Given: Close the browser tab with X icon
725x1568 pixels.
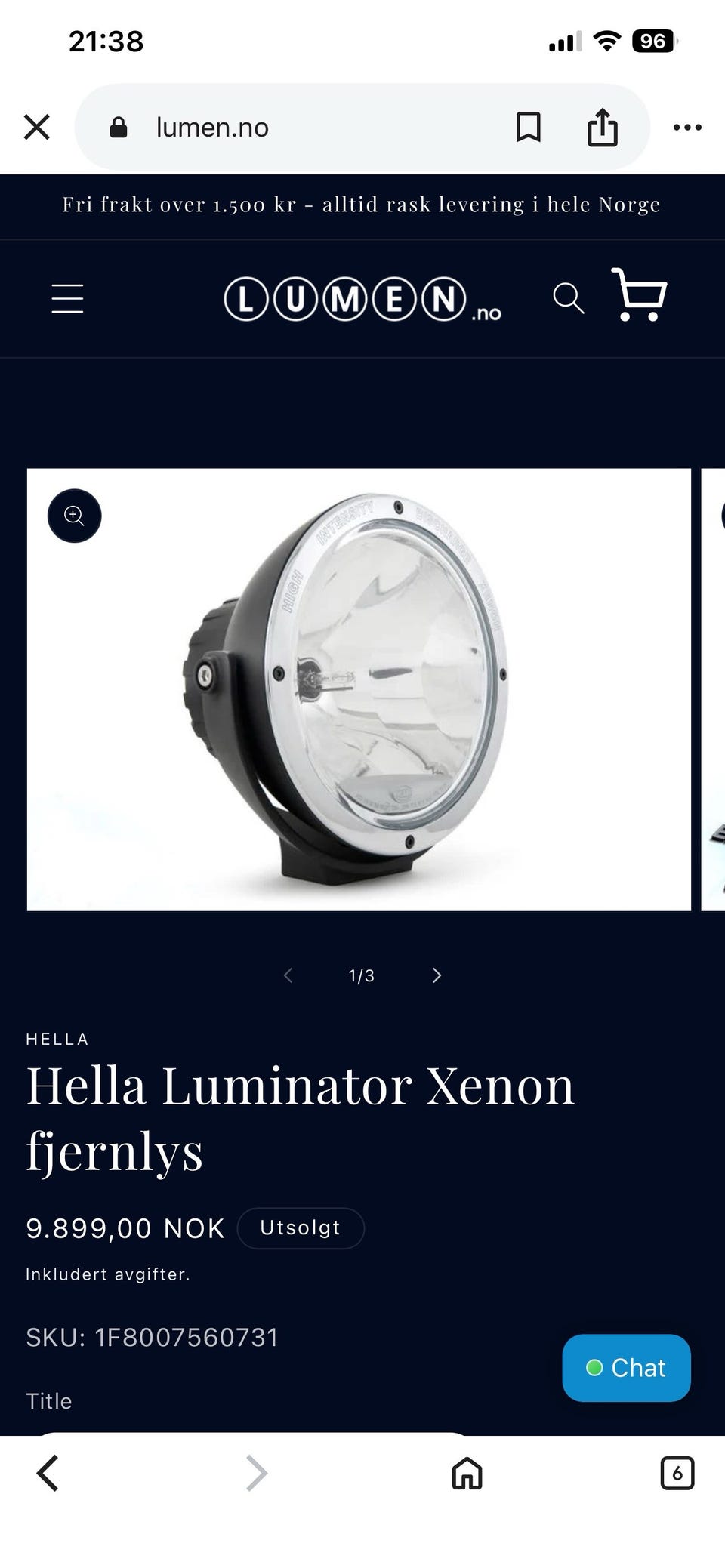Looking at the screenshot, I should 36,127.
